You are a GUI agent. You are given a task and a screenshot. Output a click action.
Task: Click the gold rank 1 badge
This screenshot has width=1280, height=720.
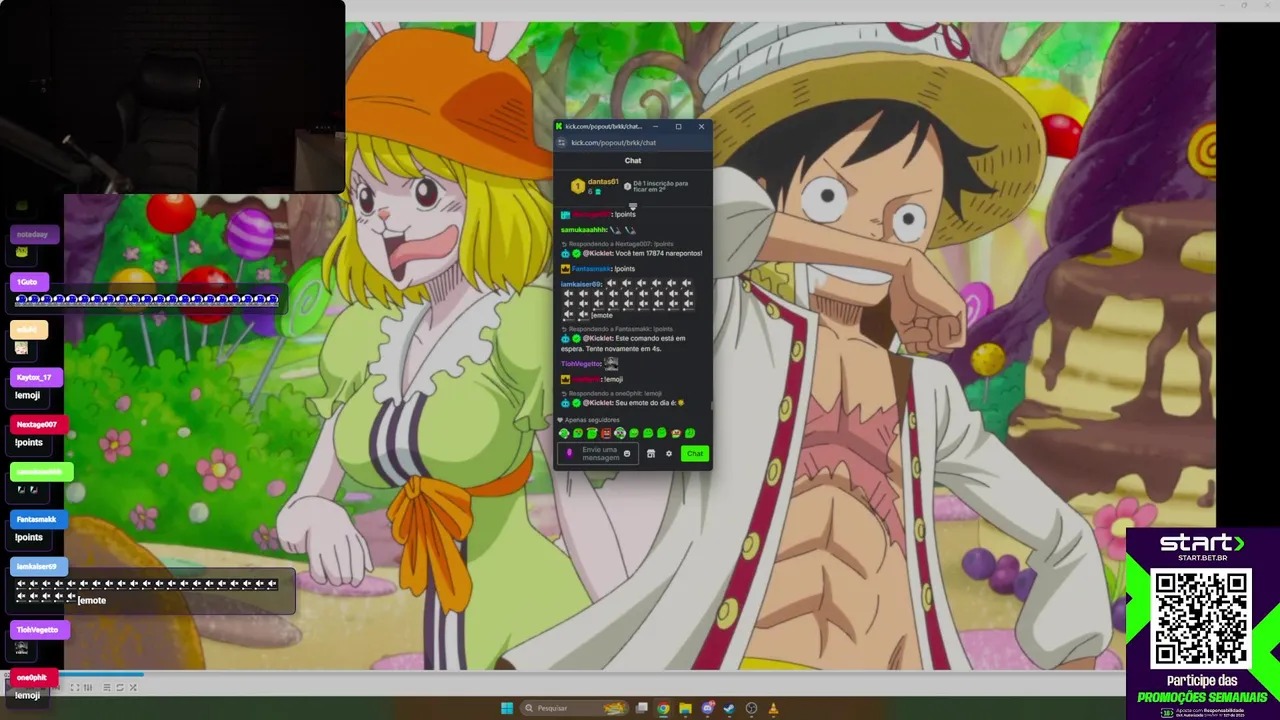(x=577, y=186)
